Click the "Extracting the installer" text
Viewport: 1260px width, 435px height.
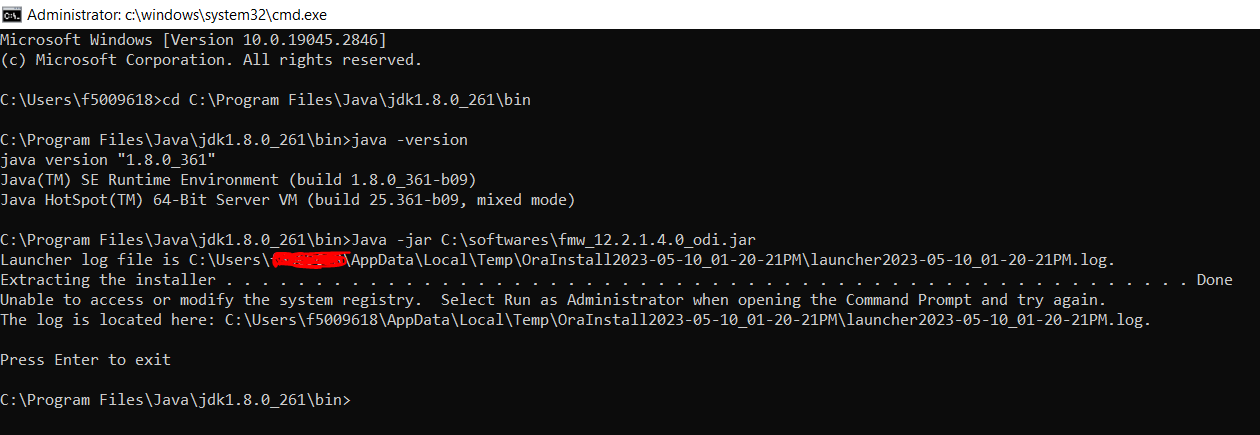[x=108, y=280]
